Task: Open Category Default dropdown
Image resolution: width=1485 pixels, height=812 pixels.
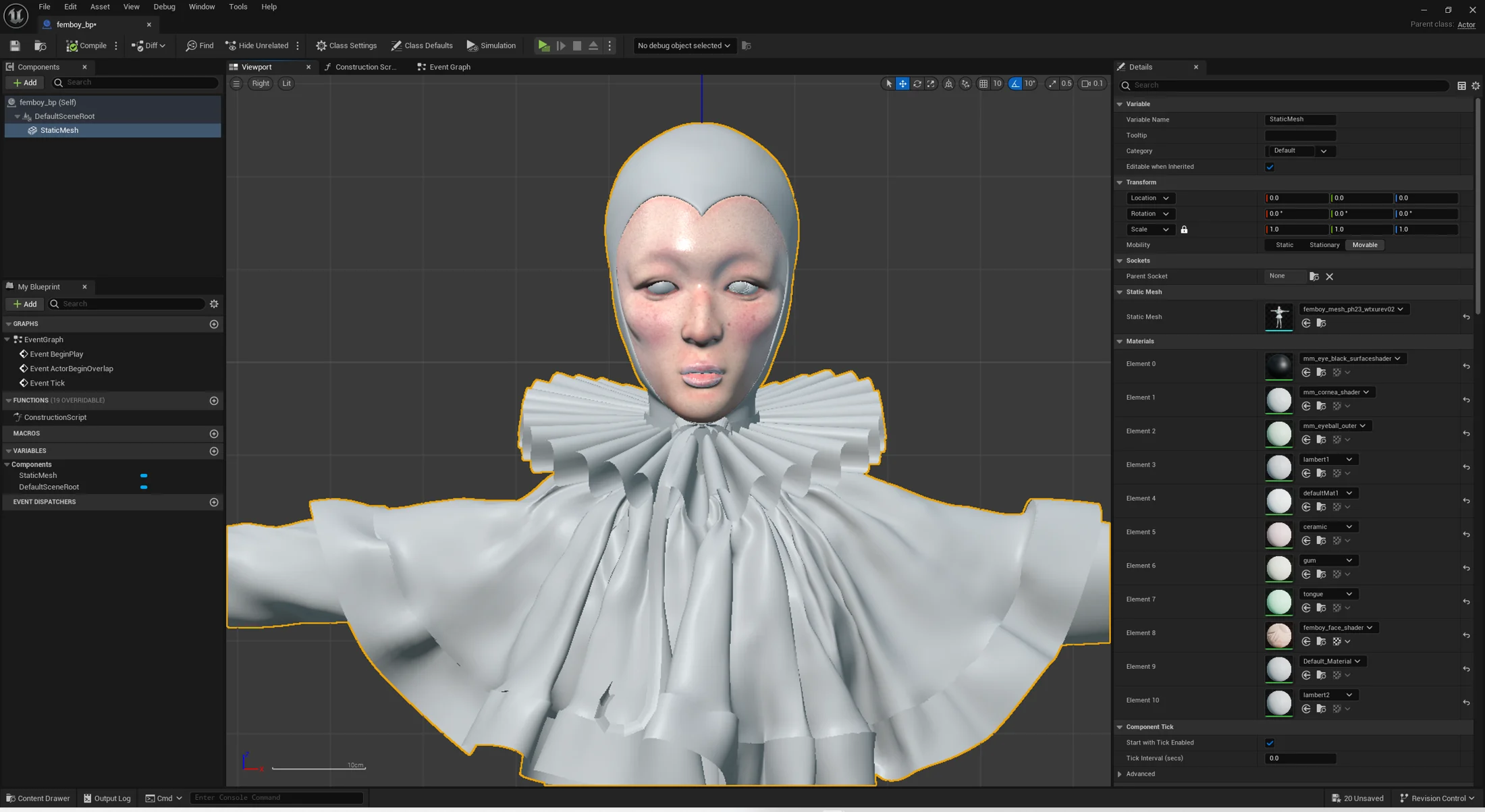Action: pyautogui.click(x=1299, y=151)
